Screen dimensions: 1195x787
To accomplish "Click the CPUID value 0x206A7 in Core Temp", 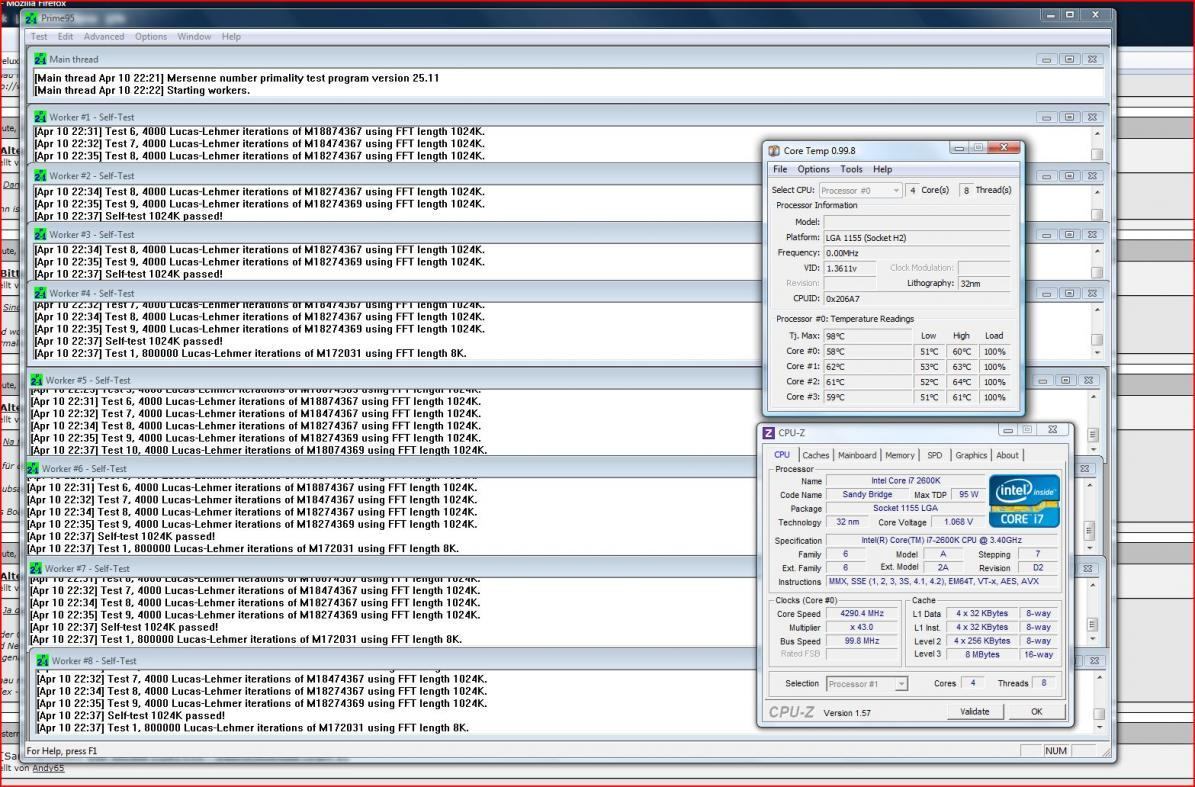I will point(917,299).
